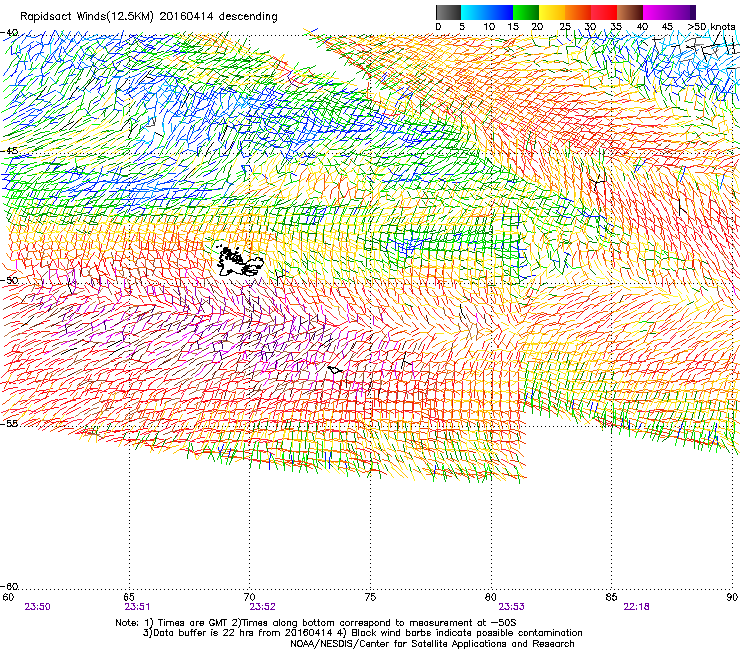This screenshot has height=650, width=740.
Task: Click the 23:53 pass time label
Action: point(512,607)
